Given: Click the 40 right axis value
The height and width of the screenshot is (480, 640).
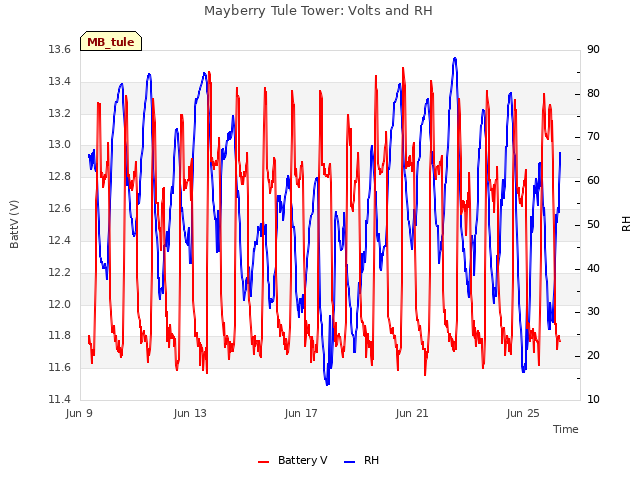Looking at the screenshot, I should (593, 268).
